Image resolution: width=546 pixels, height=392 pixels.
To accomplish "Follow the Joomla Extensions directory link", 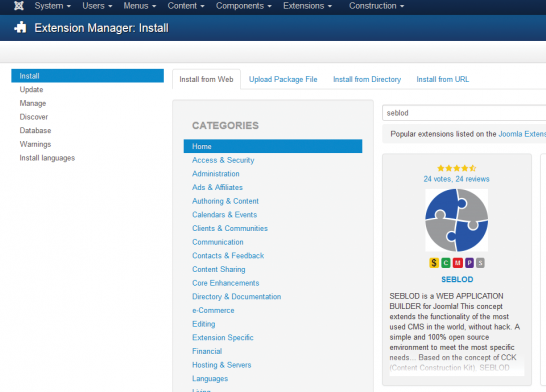I will click(522, 134).
